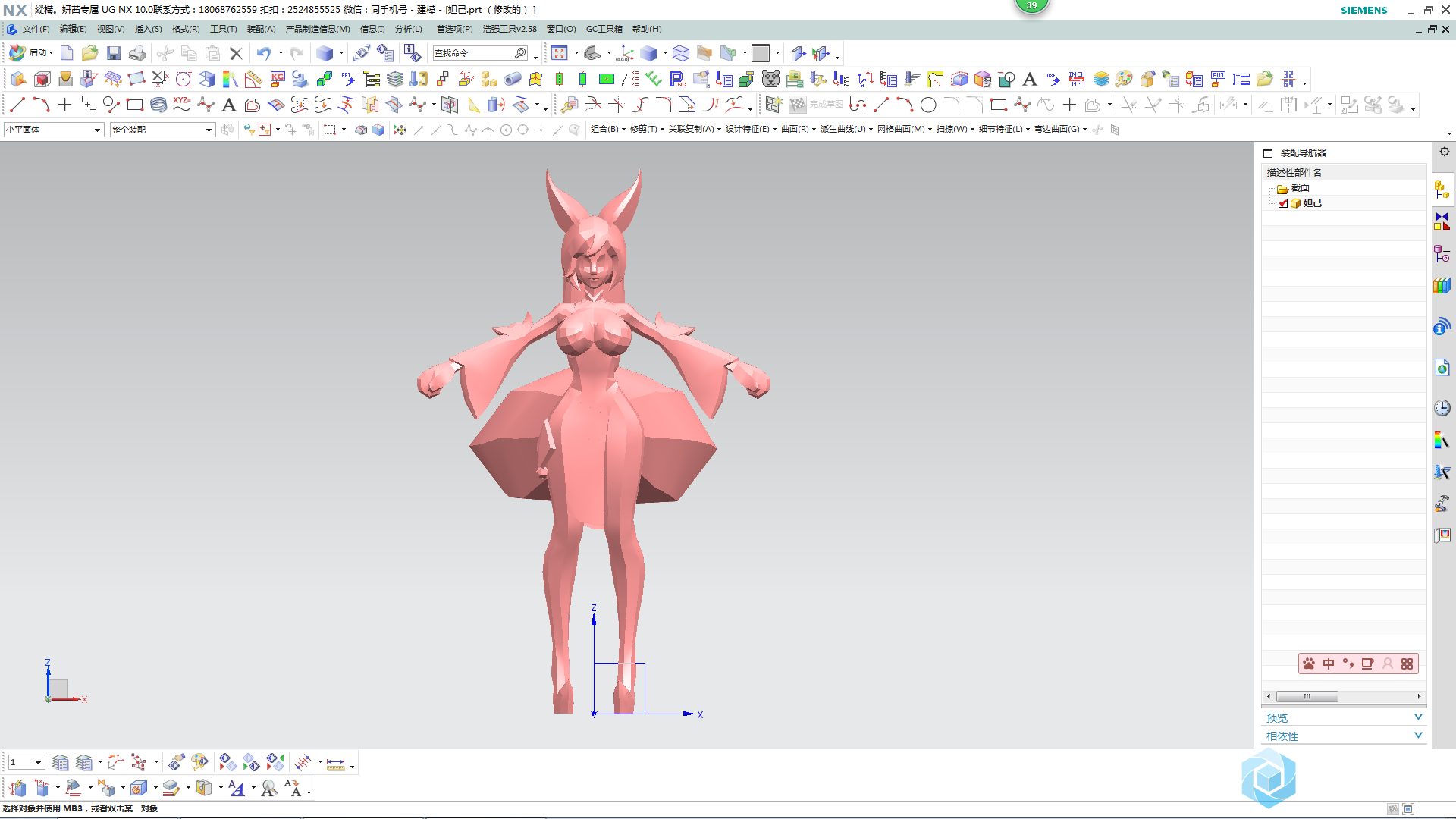Click the INCH/MM unit conversion icon
Image resolution: width=1456 pixels, height=819 pixels.
tap(1077, 79)
